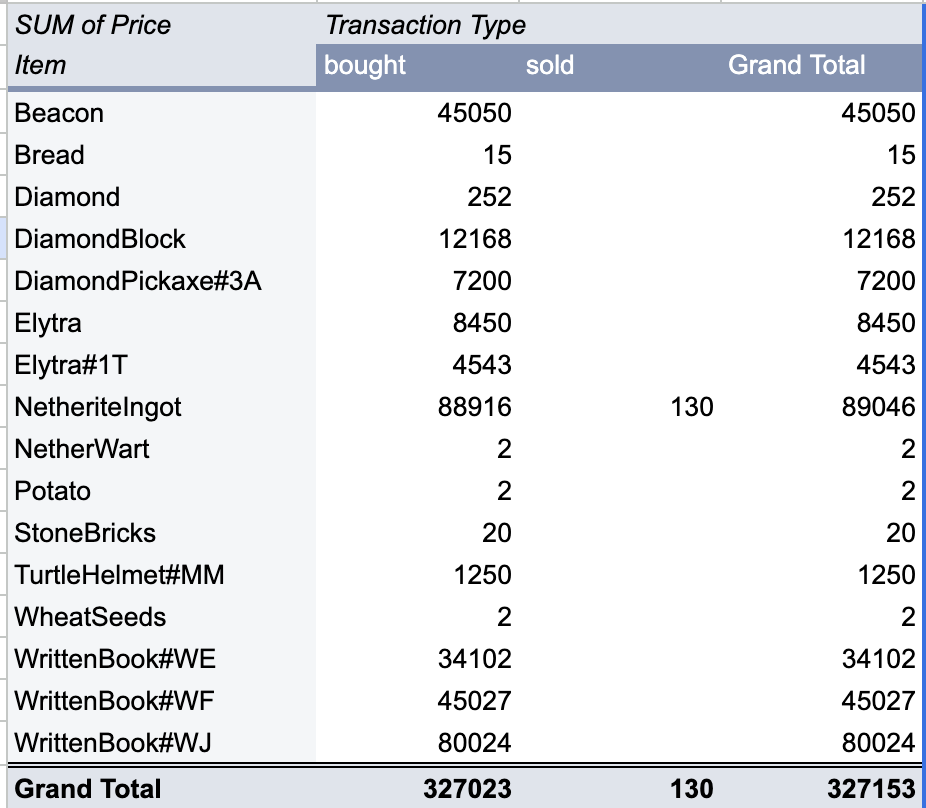Screen dimensions: 926x808
Task: Click the DiamondBlock item cell
Action: click(x=100, y=239)
